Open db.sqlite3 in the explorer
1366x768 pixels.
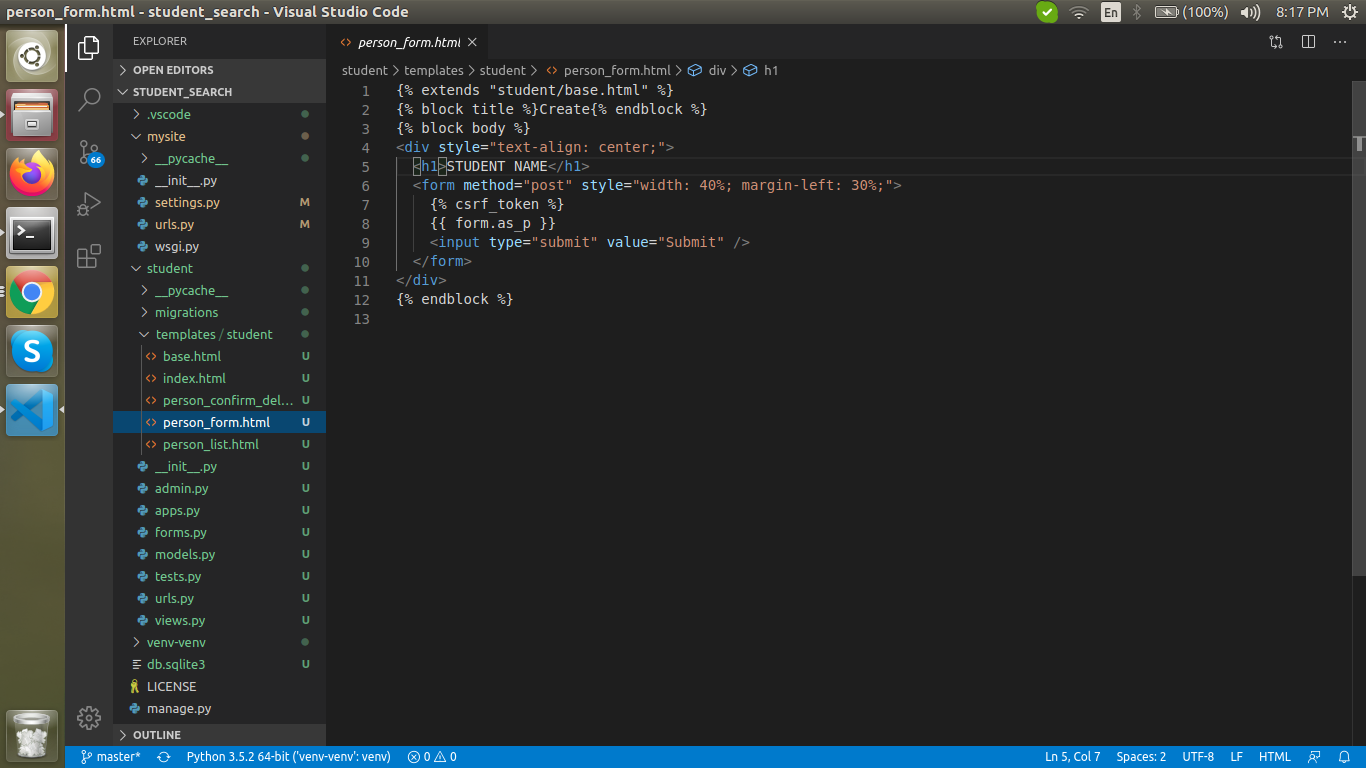220,664
